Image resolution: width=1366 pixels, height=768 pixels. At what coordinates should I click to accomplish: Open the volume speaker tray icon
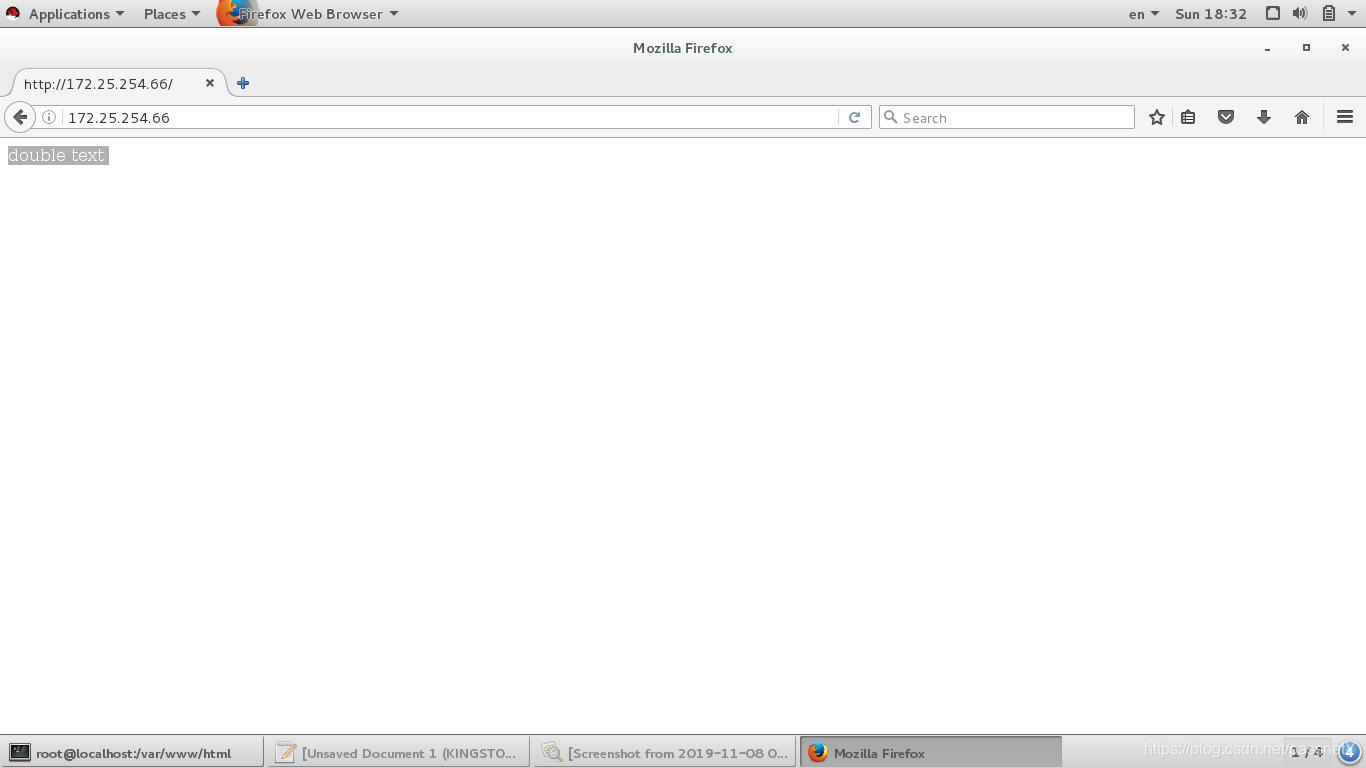[x=1300, y=14]
